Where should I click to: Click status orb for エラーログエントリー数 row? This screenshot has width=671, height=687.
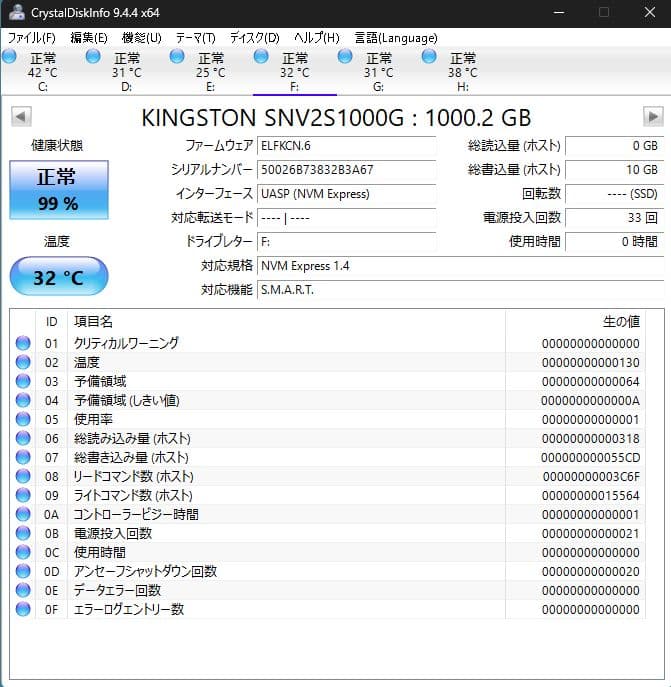[x=23, y=609]
